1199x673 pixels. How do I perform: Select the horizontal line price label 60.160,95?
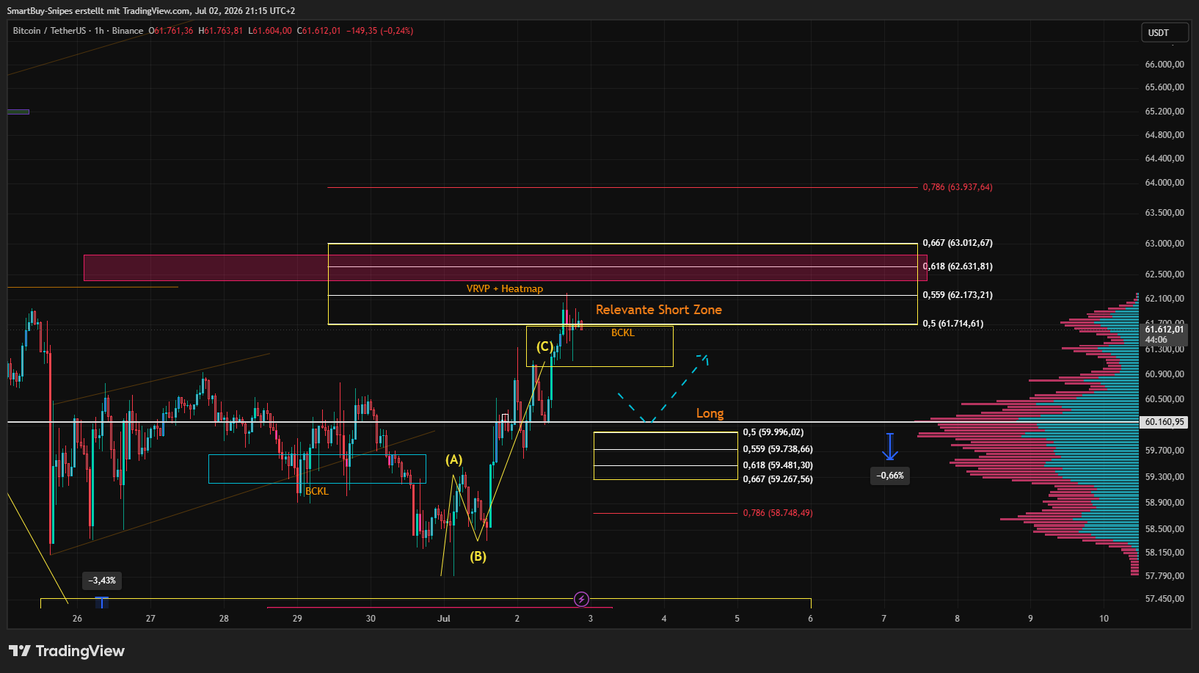pyautogui.click(x=1165, y=422)
